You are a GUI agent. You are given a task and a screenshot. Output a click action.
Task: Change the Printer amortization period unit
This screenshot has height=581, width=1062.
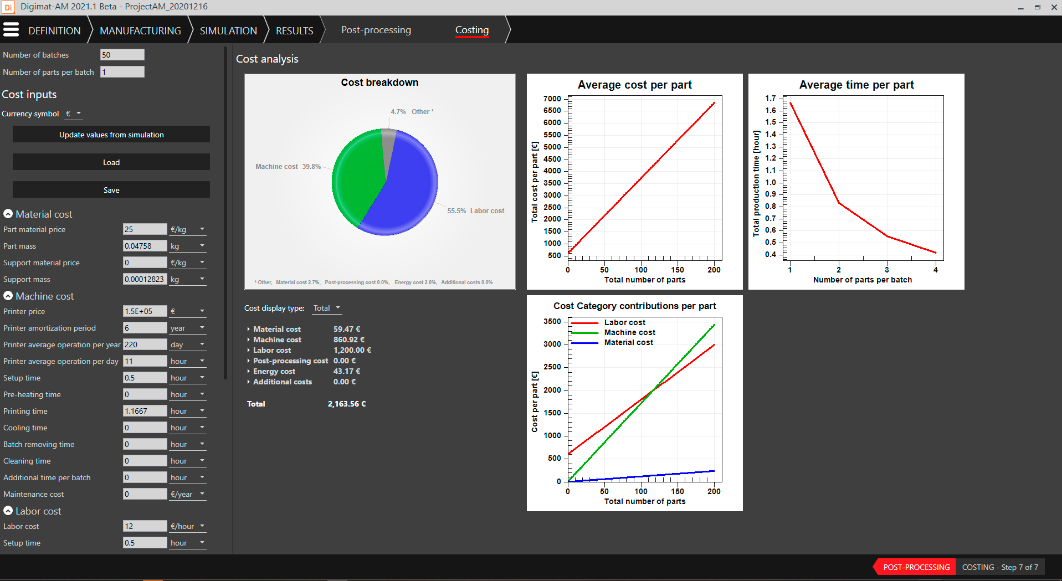(188, 328)
